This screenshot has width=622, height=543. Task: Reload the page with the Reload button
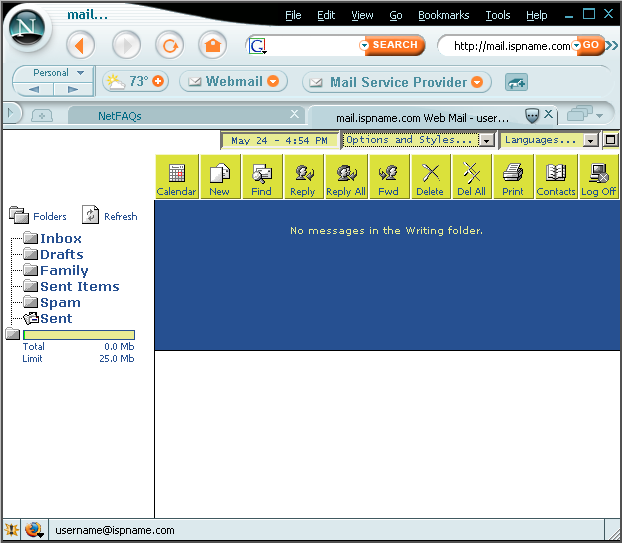click(170, 46)
